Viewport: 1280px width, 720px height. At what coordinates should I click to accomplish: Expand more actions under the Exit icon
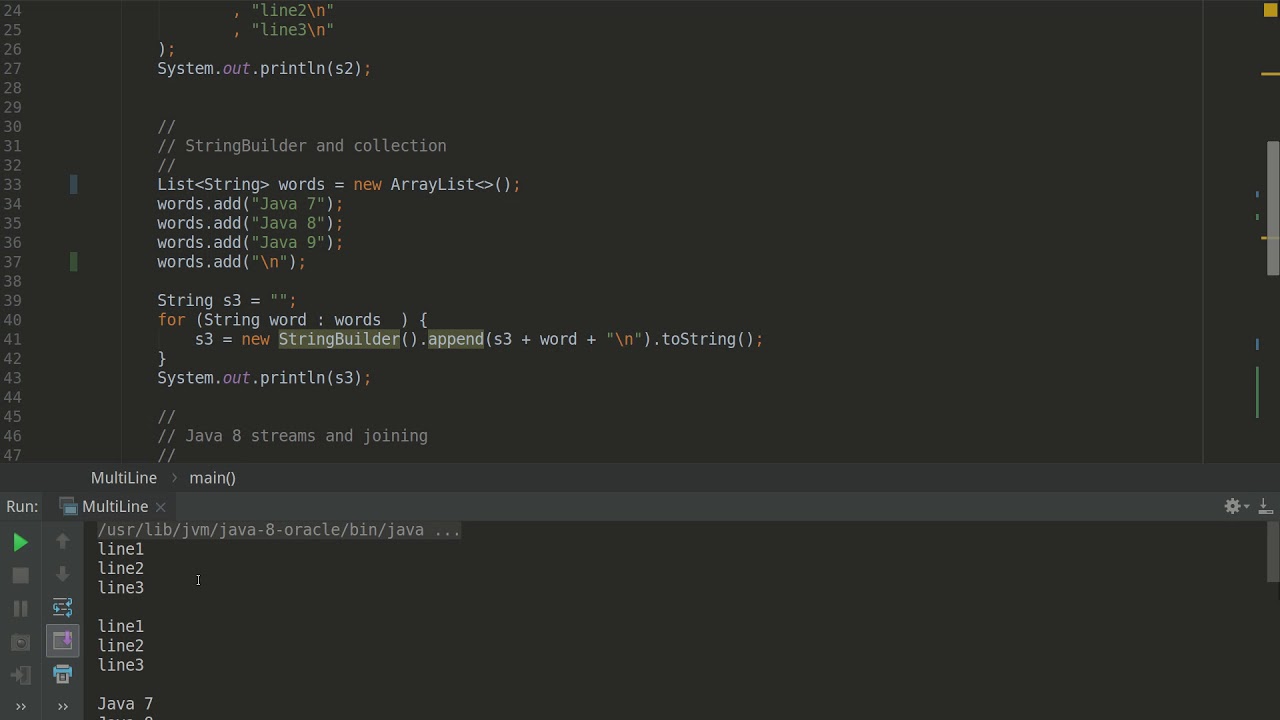pyautogui.click(x=20, y=706)
